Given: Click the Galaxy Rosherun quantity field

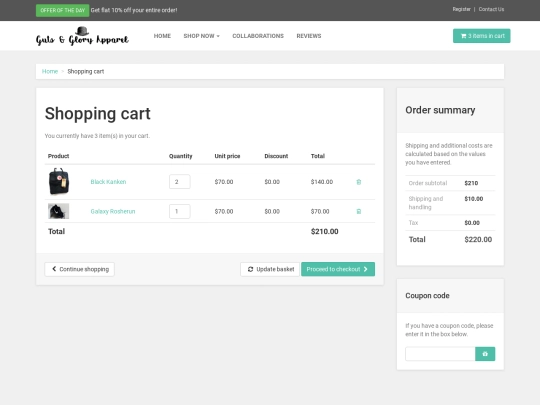Looking at the screenshot, I should [x=179, y=211].
